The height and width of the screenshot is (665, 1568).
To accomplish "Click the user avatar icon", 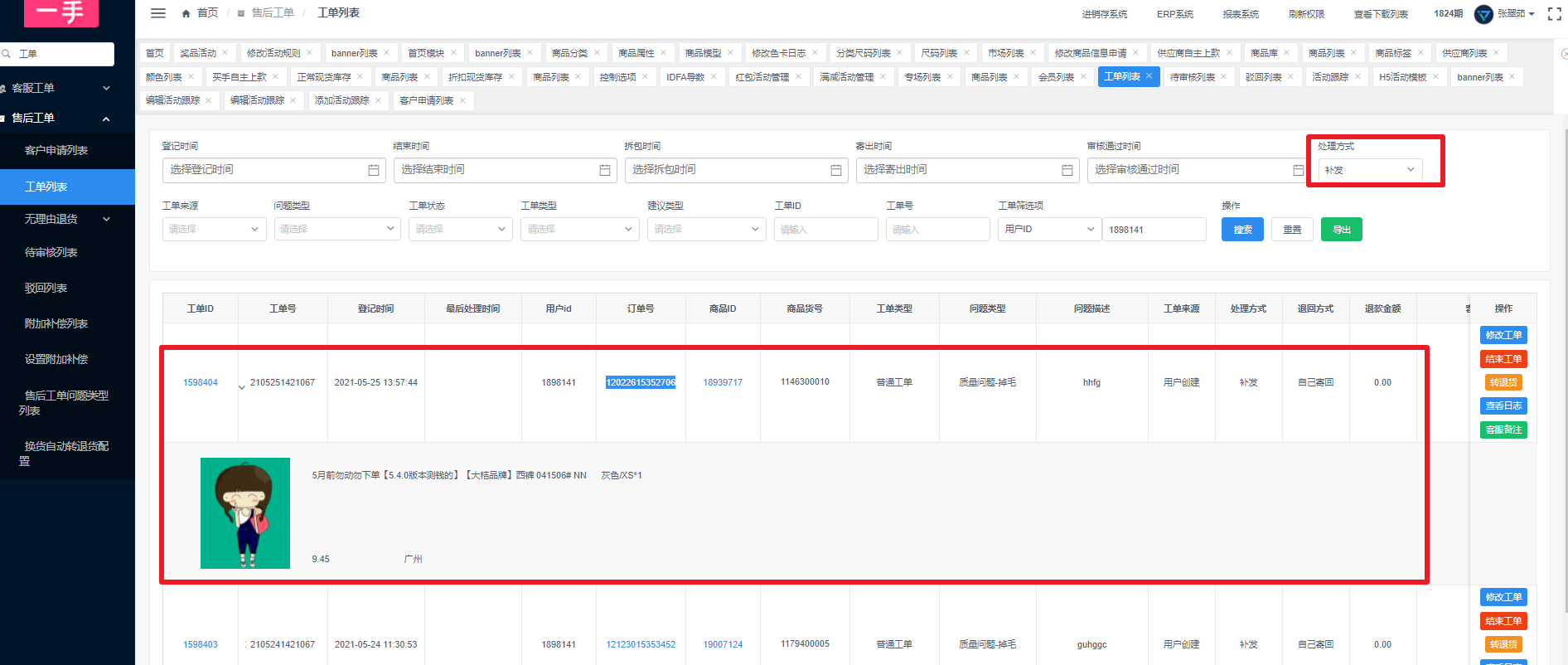I will click(x=1484, y=14).
